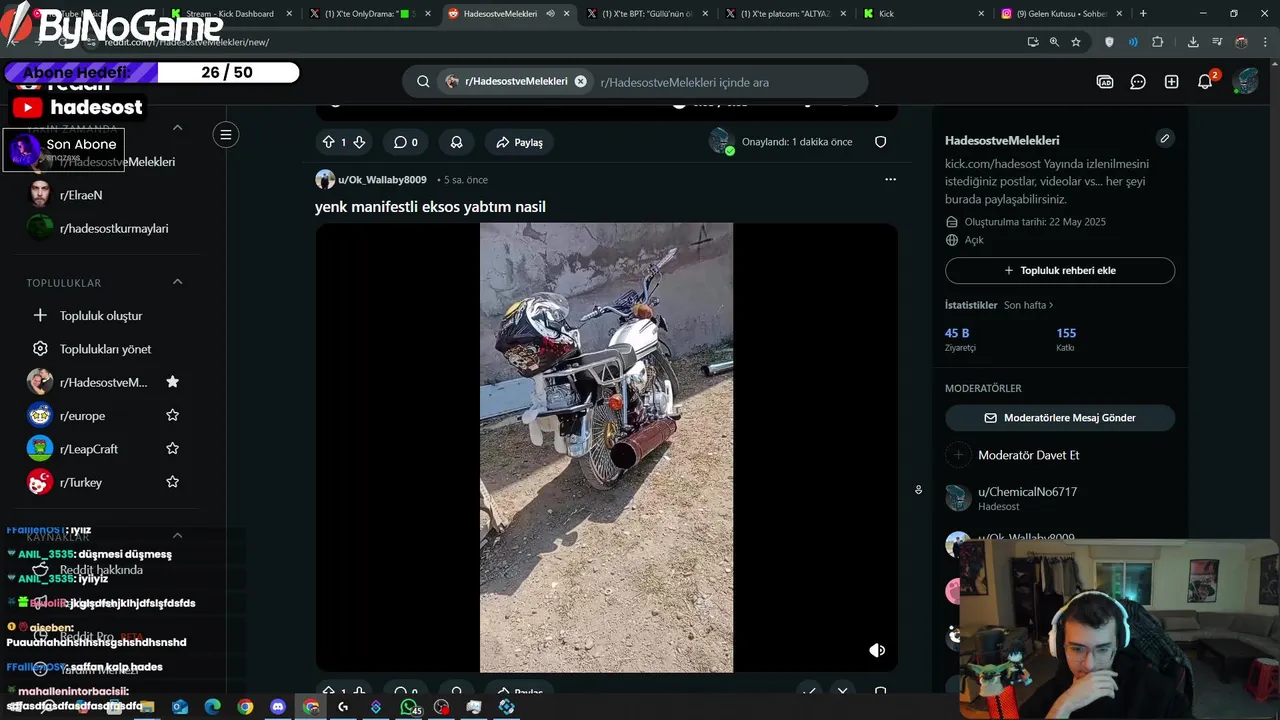Click the search magnifier icon
Viewport: 1280px width, 720px height.
coord(423,82)
